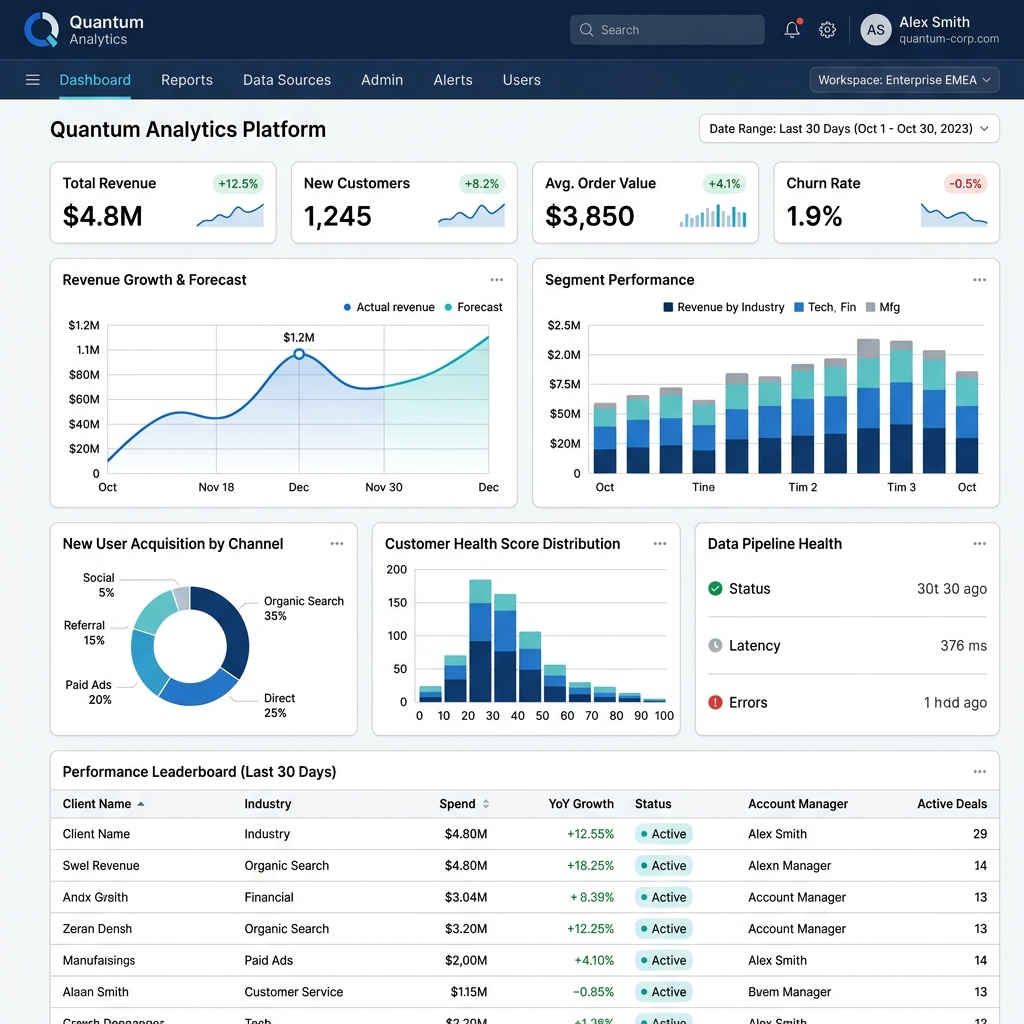This screenshot has height=1024, width=1024.
Task: Click the green Status check icon
Action: coord(715,588)
